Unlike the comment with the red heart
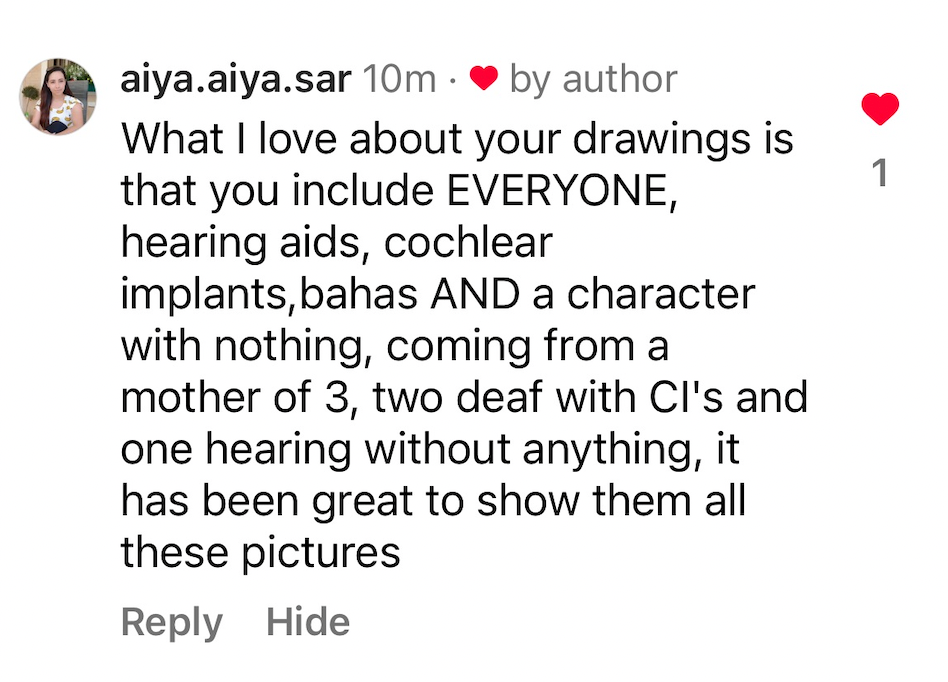 coord(880,108)
